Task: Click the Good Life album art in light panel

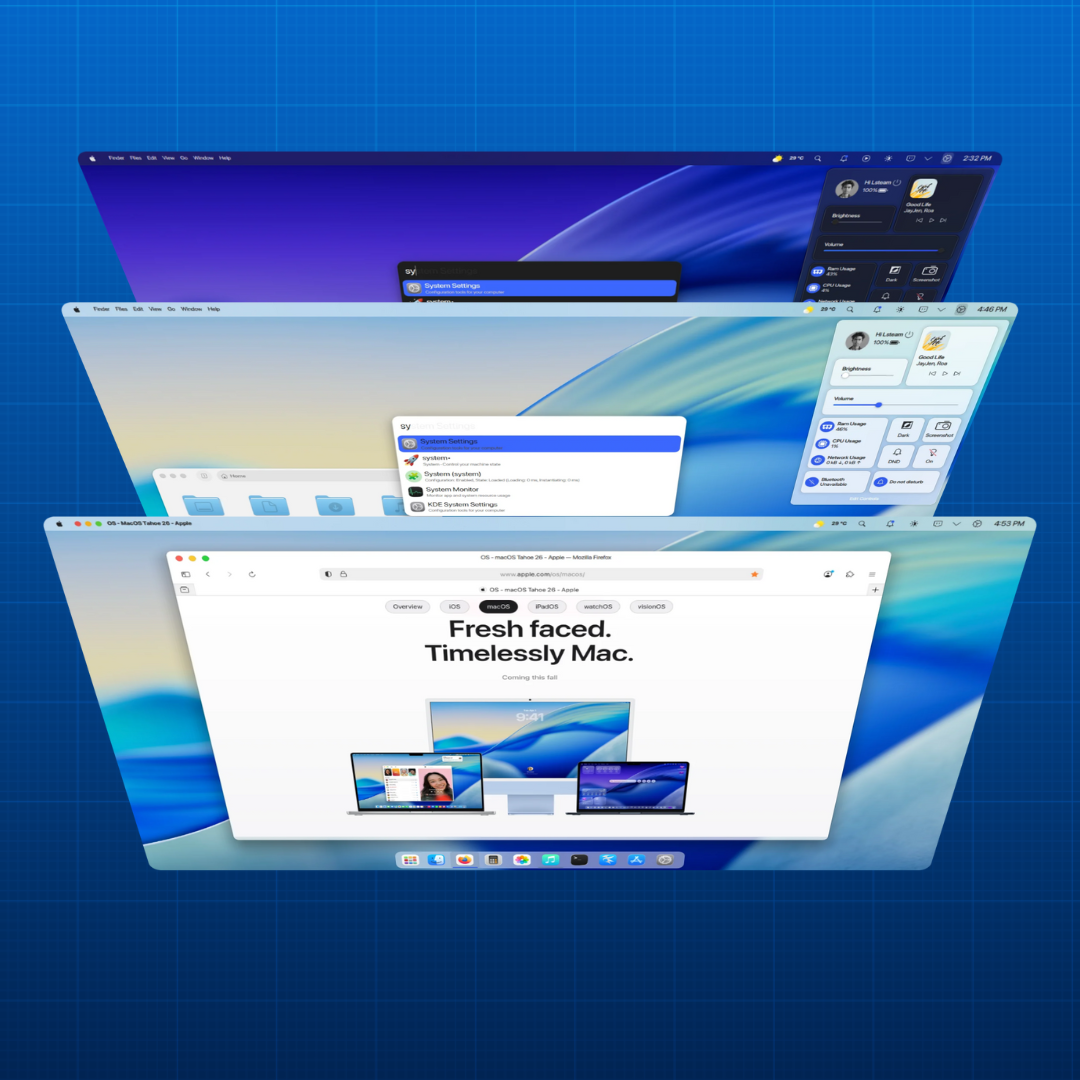Action: click(936, 340)
